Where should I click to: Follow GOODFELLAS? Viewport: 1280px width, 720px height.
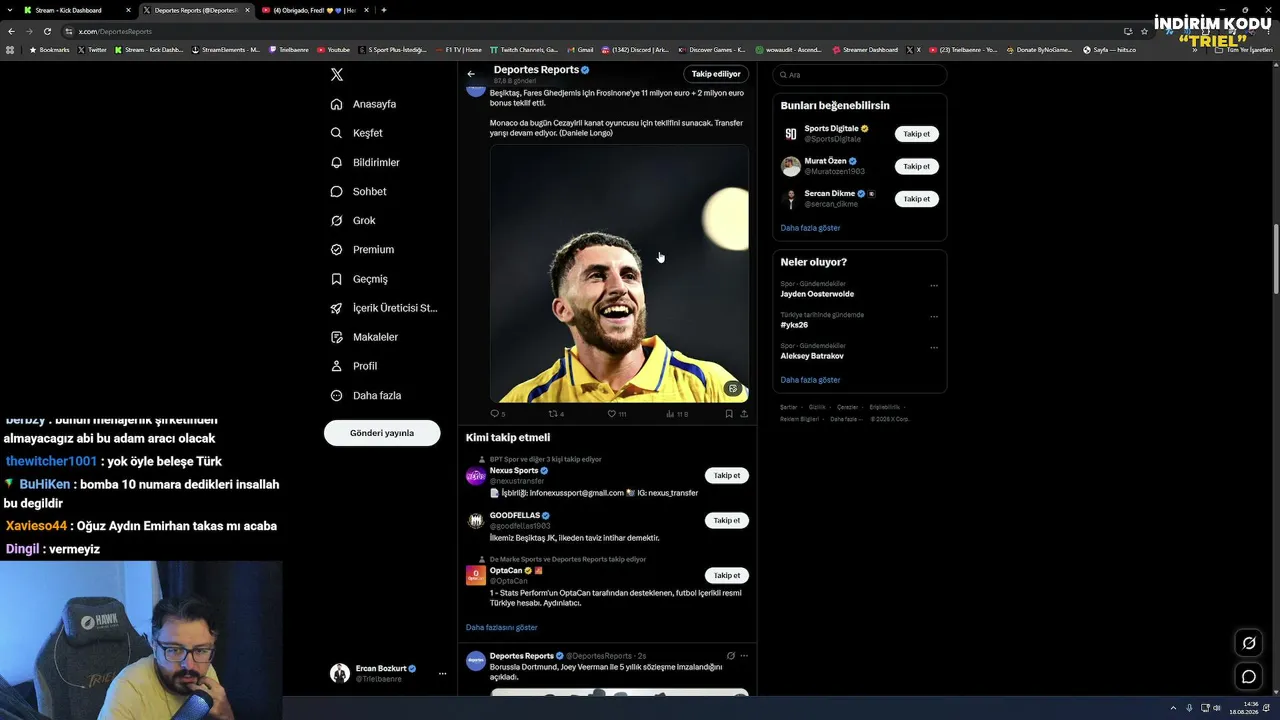pyautogui.click(x=727, y=521)
